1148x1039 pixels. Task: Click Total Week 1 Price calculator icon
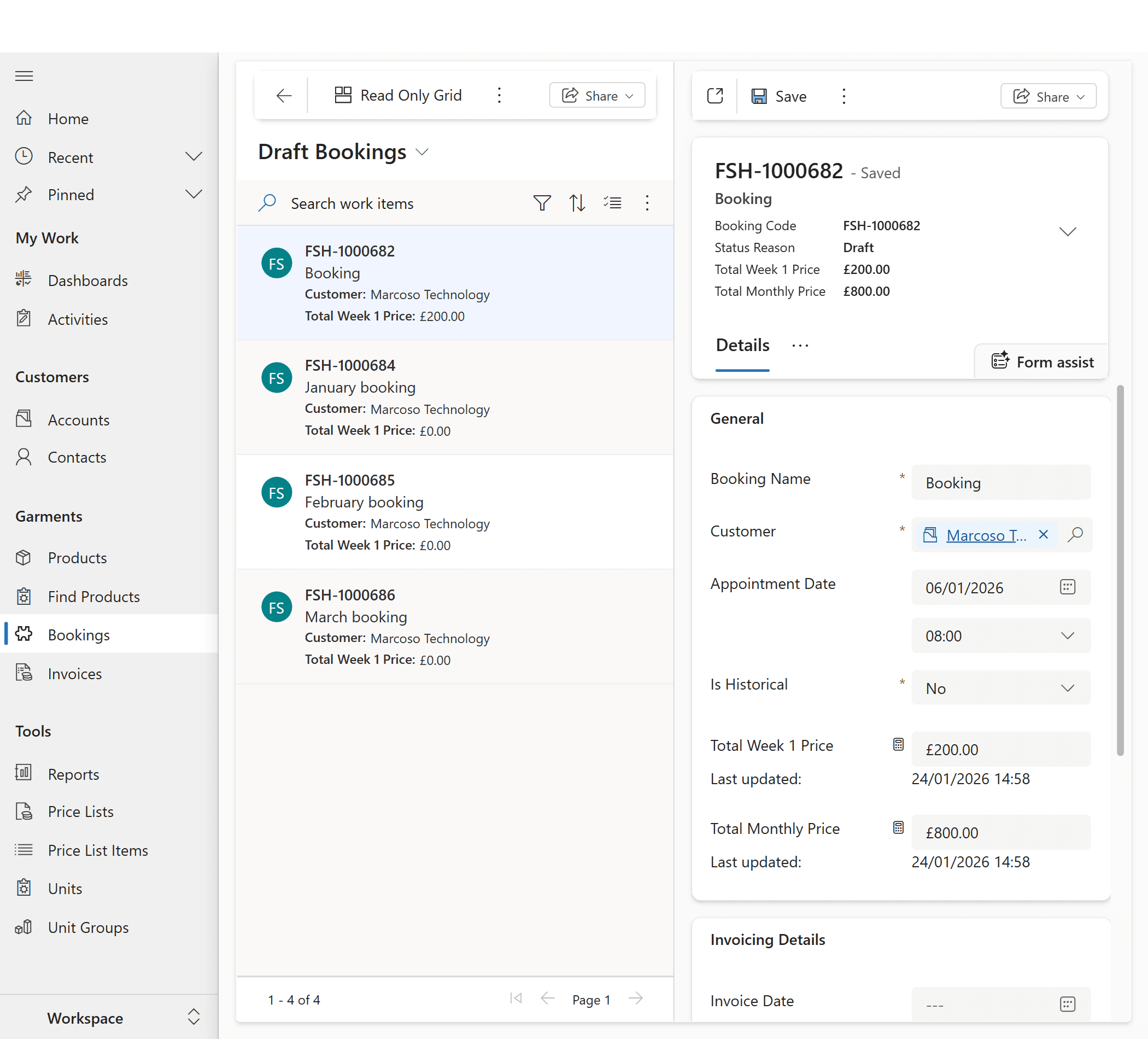pos(898,744)
